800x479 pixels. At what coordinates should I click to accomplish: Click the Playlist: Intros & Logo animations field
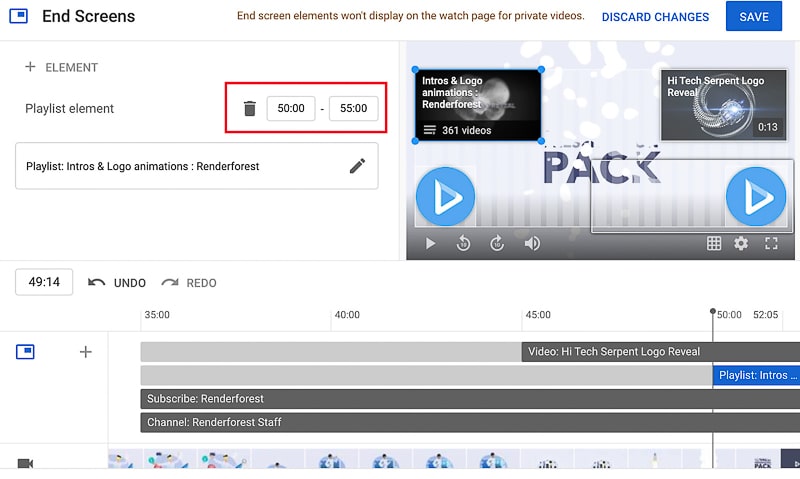coord(196,166)
